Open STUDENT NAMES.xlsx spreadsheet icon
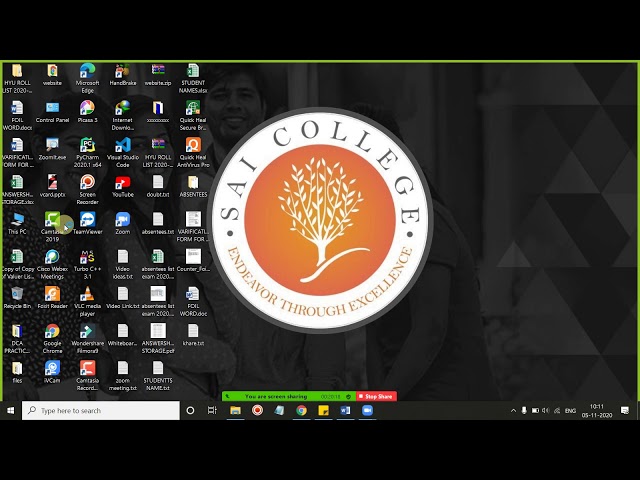Viewport: 640px width, 480px height. click(193, 78)
